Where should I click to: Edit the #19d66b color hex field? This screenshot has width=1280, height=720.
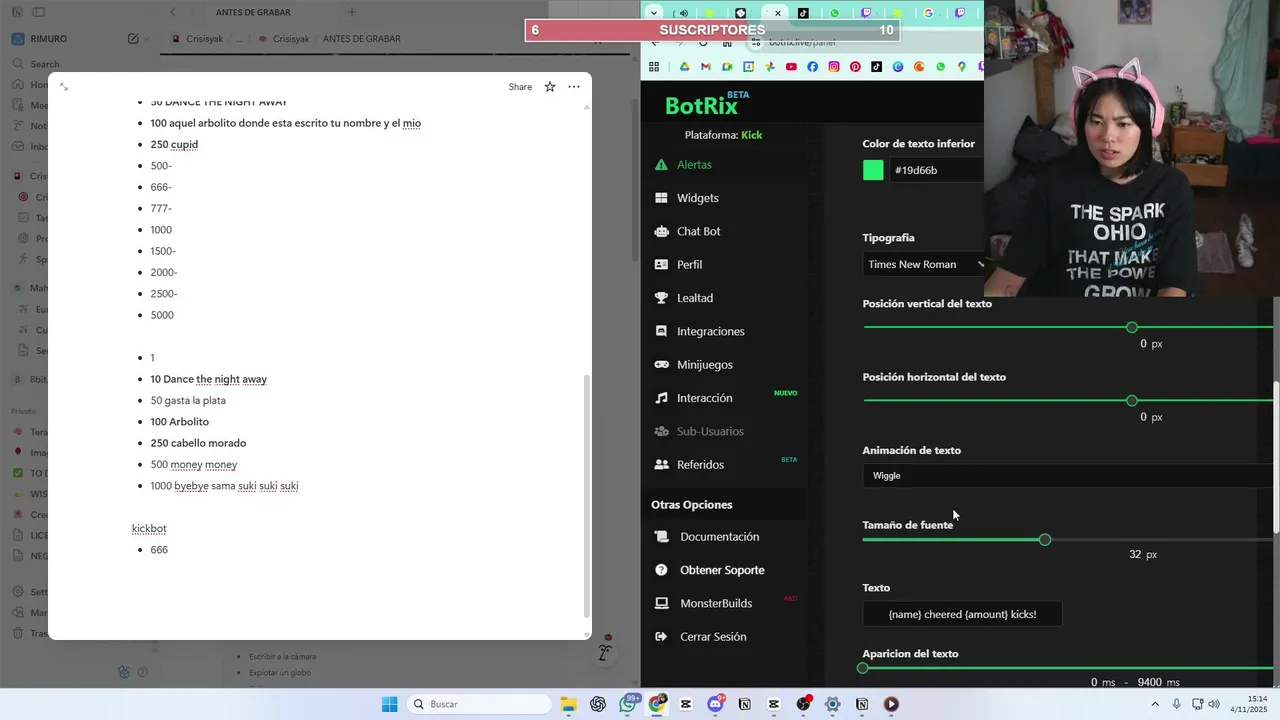pos(937,170)
